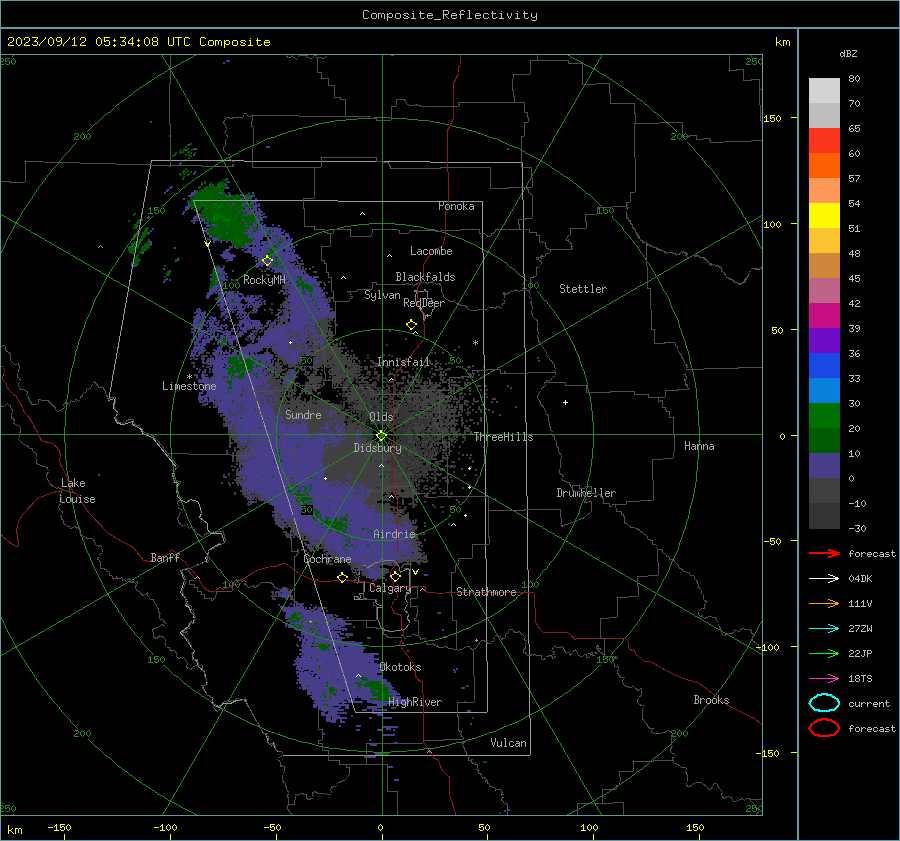
Task: Click the Limestone label
Action: [x=189, y=386]
